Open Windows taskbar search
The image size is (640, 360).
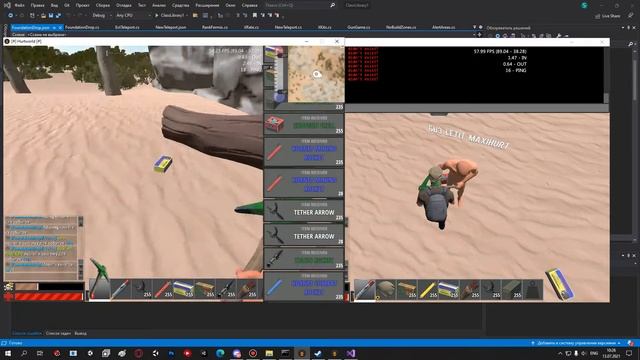(24, 353)
